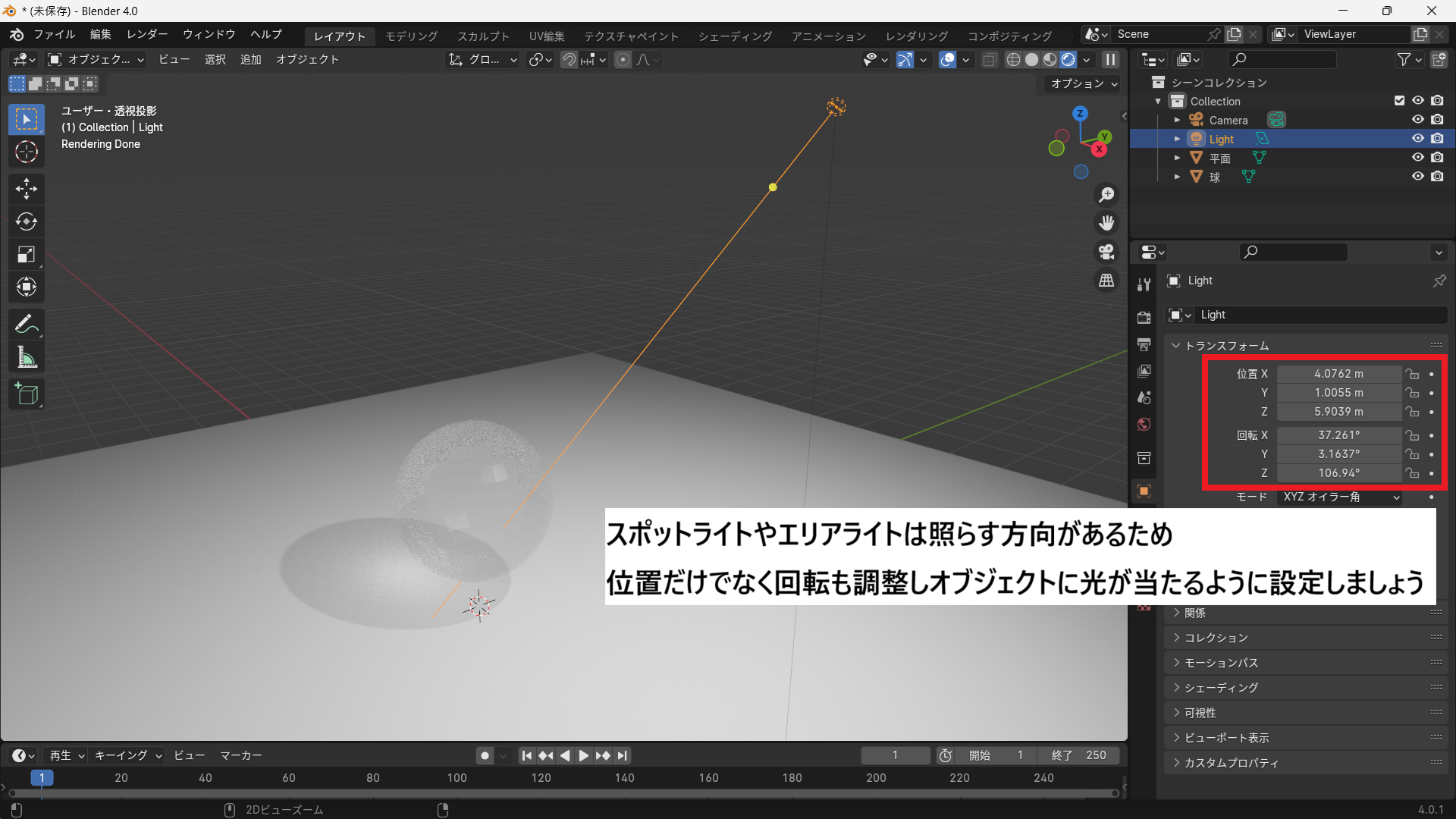Hide the Camera object in viewport
Image resolution: width=1456 pixels, height=819 pixels.
(1417, 119)
